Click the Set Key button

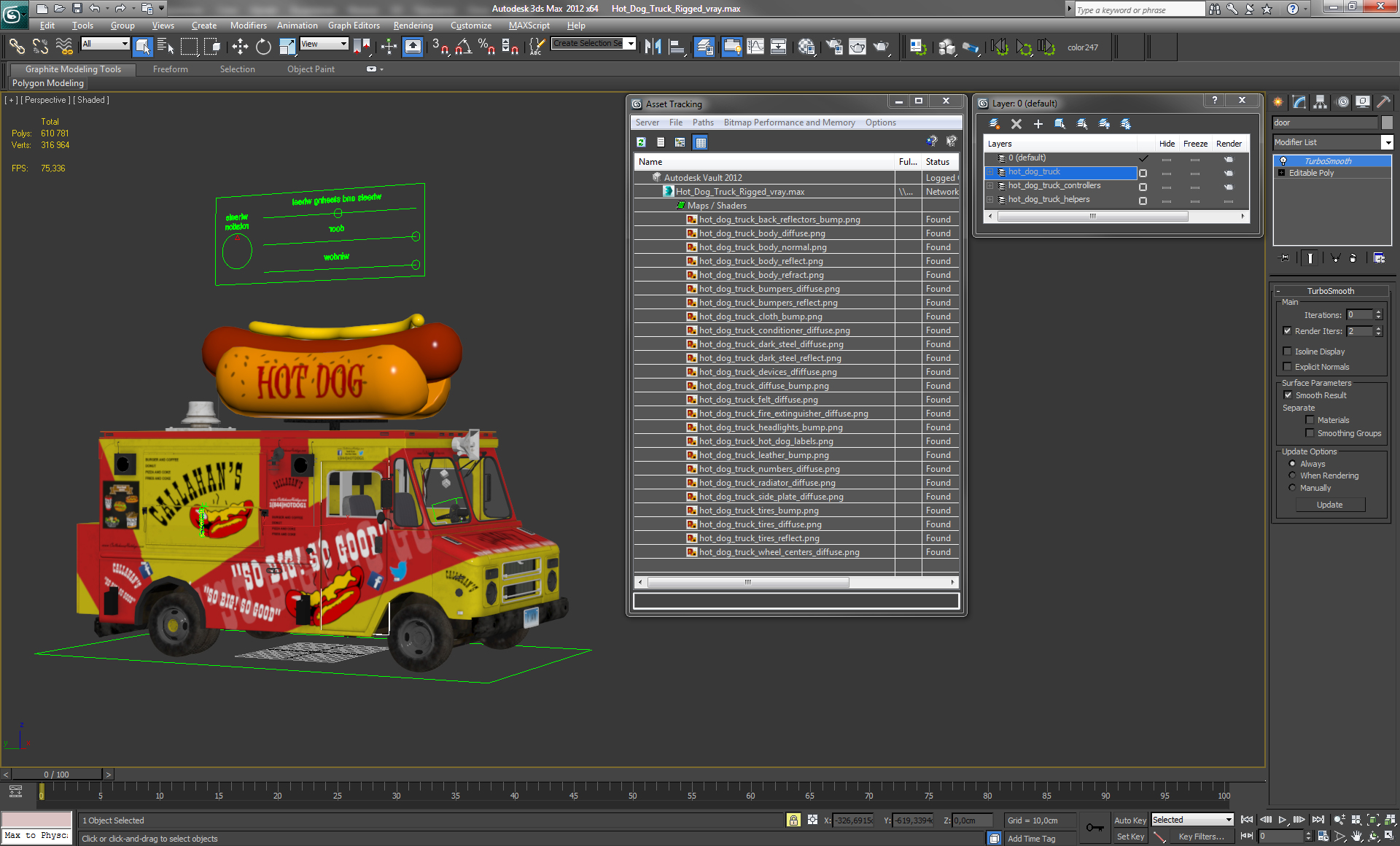[1129, 837]
